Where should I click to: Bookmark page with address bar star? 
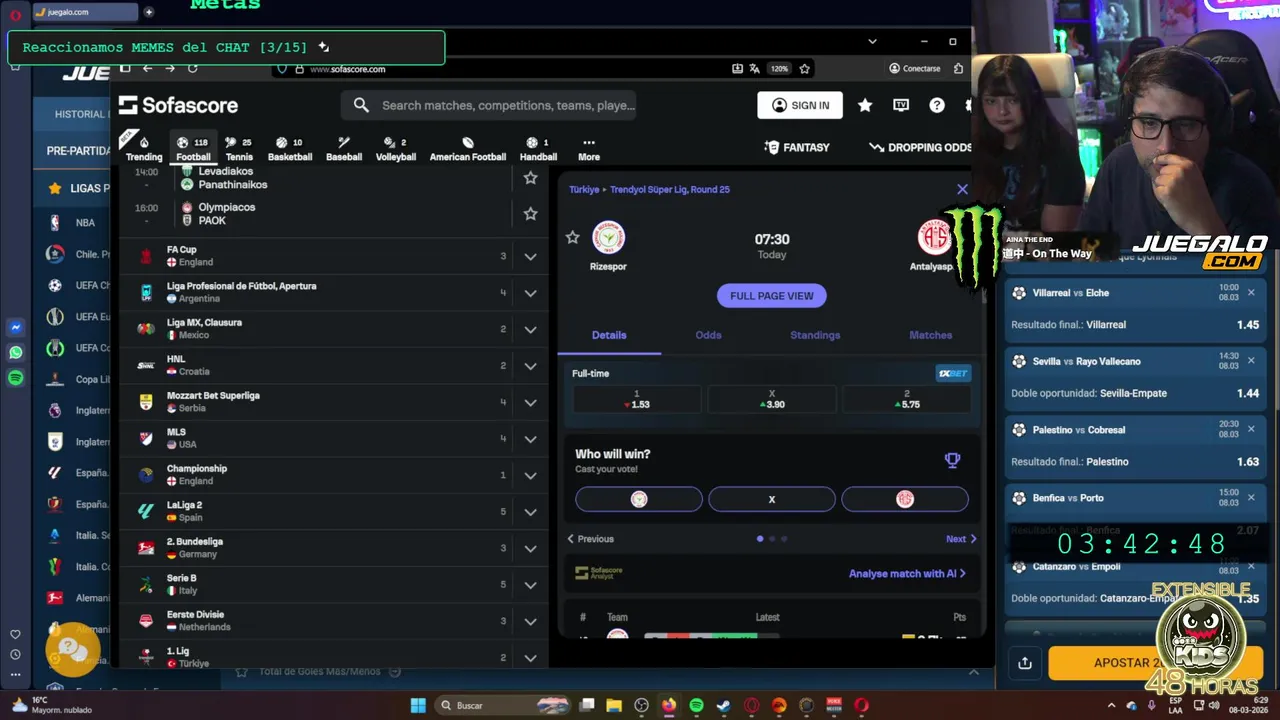point(804,68)
